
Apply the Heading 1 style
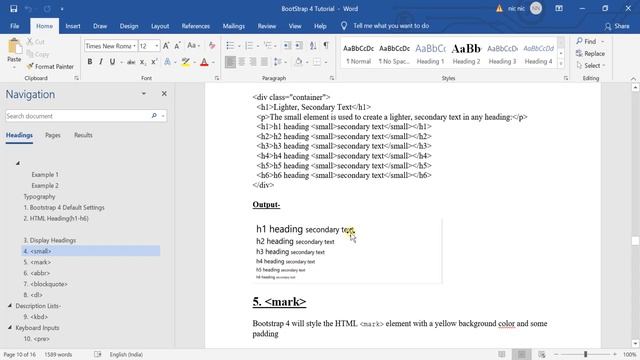(430, 54)
